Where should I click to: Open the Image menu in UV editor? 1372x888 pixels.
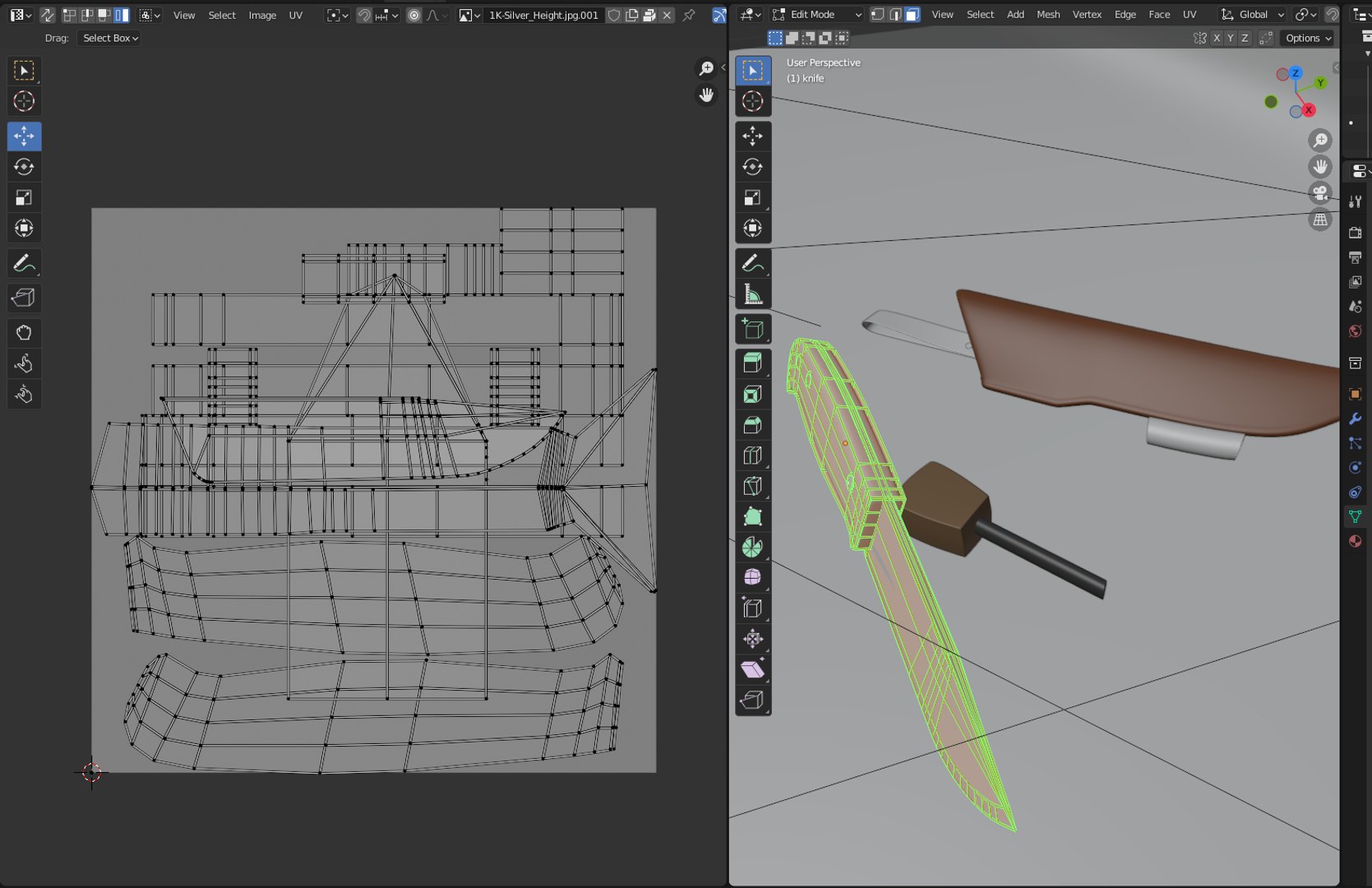pyautogui.click(x=262, y=15)
